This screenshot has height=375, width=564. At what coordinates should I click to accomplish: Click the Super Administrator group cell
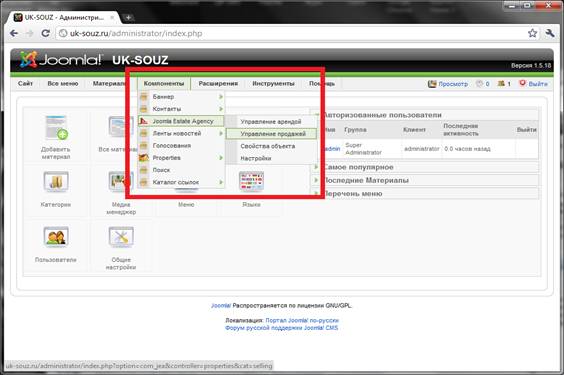click(363, 148)
